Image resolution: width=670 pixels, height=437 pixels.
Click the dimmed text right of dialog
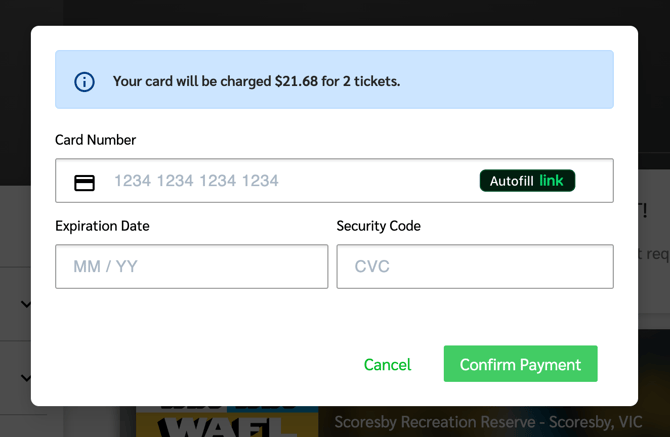coord(653,254)
